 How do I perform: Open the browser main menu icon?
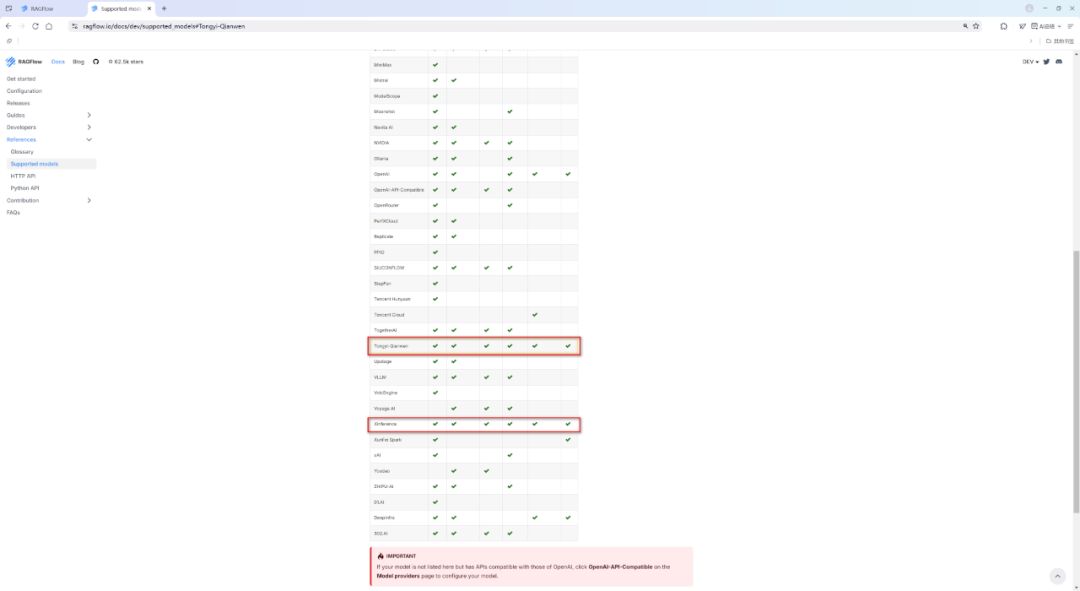coord(1070,26)
